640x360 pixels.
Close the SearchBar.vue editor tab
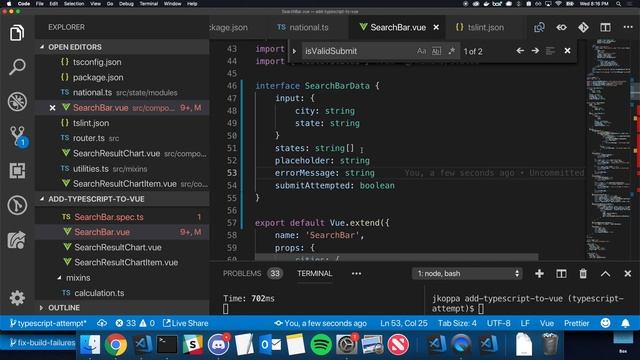pos(436,27)
